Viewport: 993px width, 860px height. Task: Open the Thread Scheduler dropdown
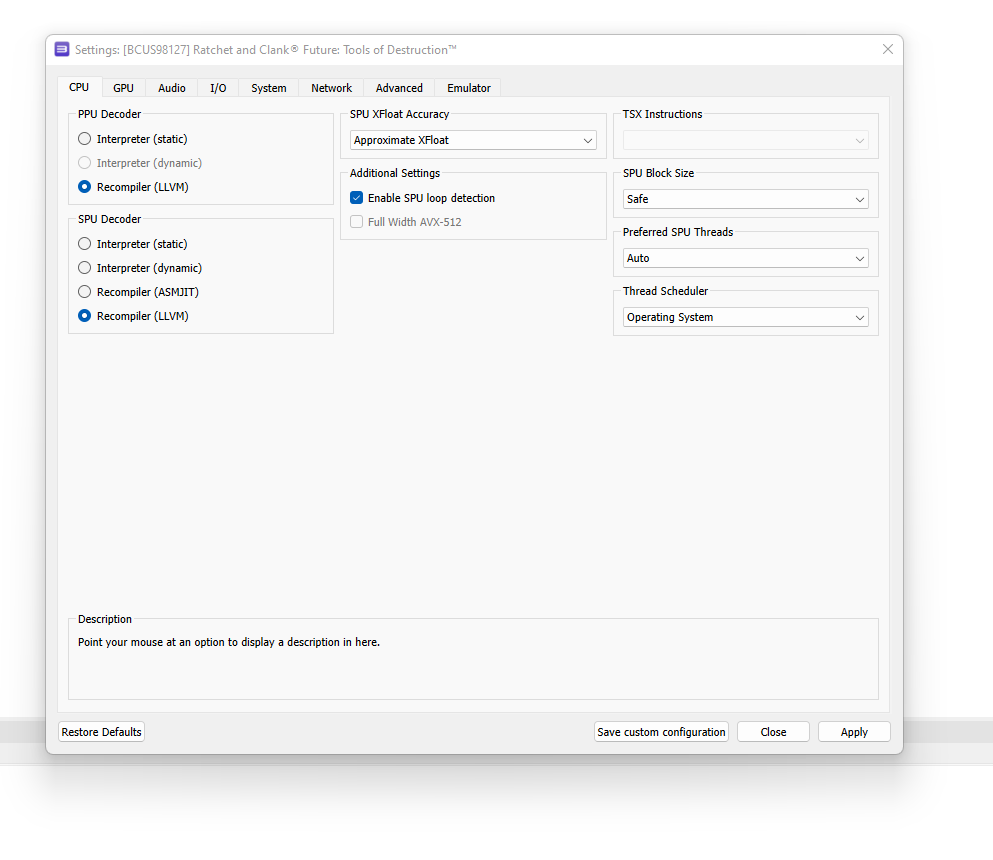point(744,317)
